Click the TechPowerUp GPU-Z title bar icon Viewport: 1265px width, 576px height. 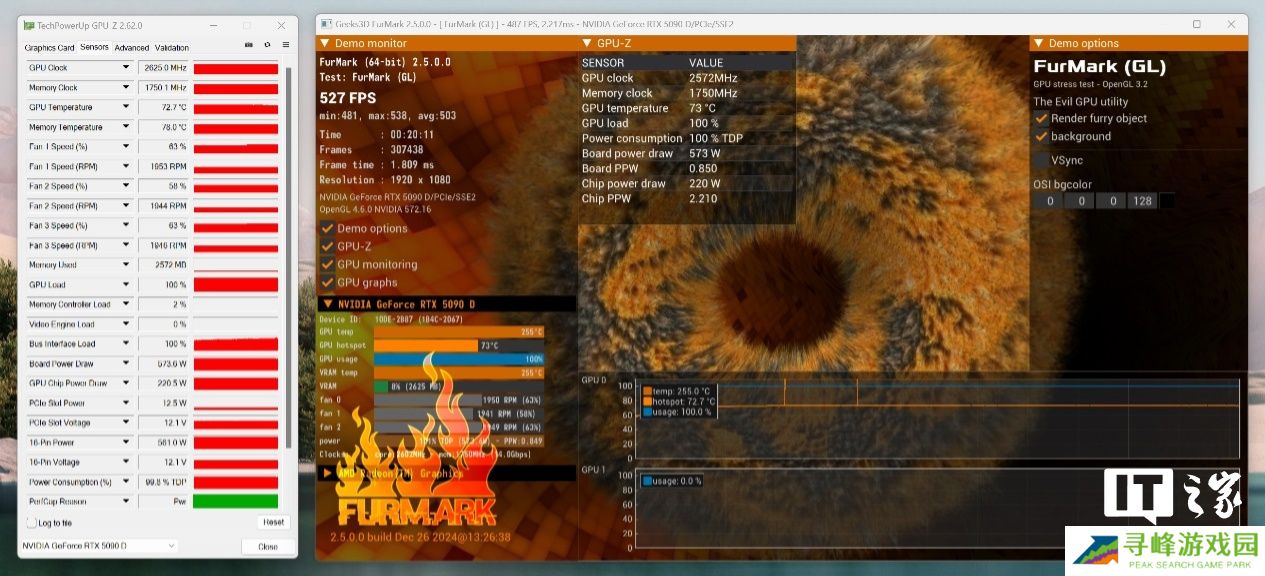click(29, 25)
